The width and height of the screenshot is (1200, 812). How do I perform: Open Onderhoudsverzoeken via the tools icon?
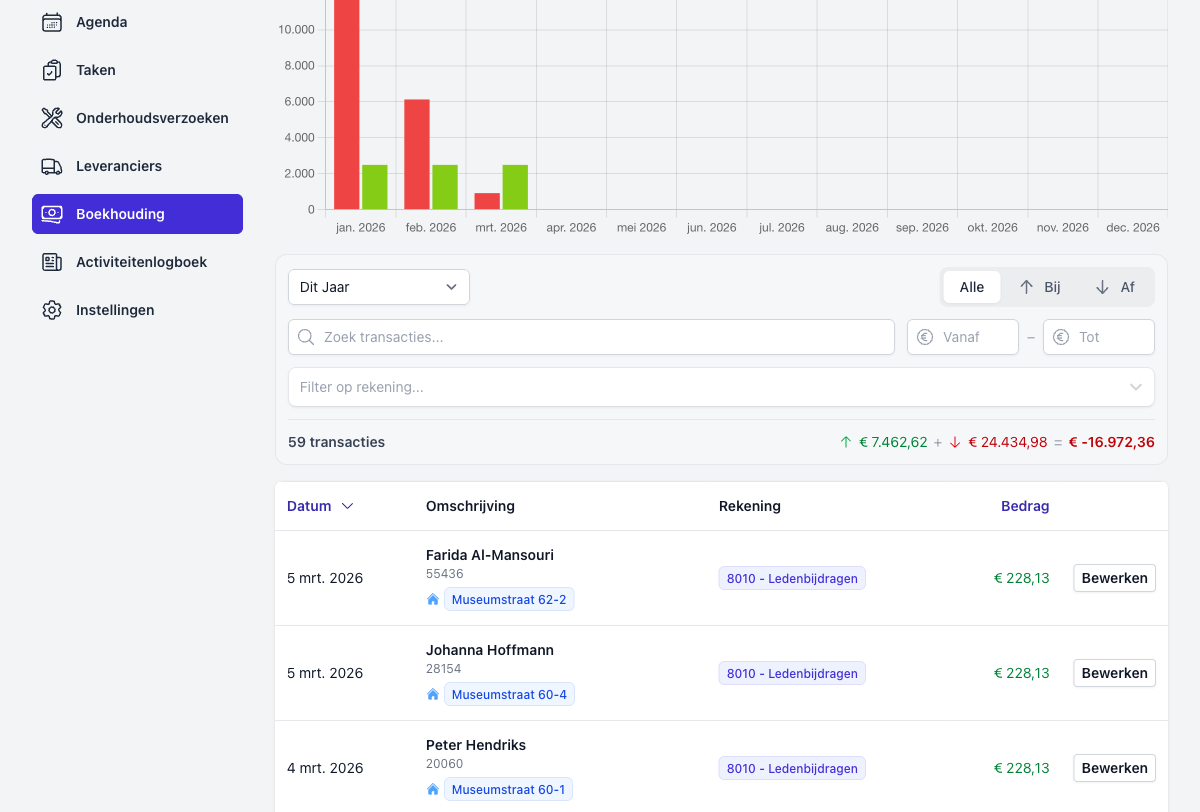coord(52,118)
